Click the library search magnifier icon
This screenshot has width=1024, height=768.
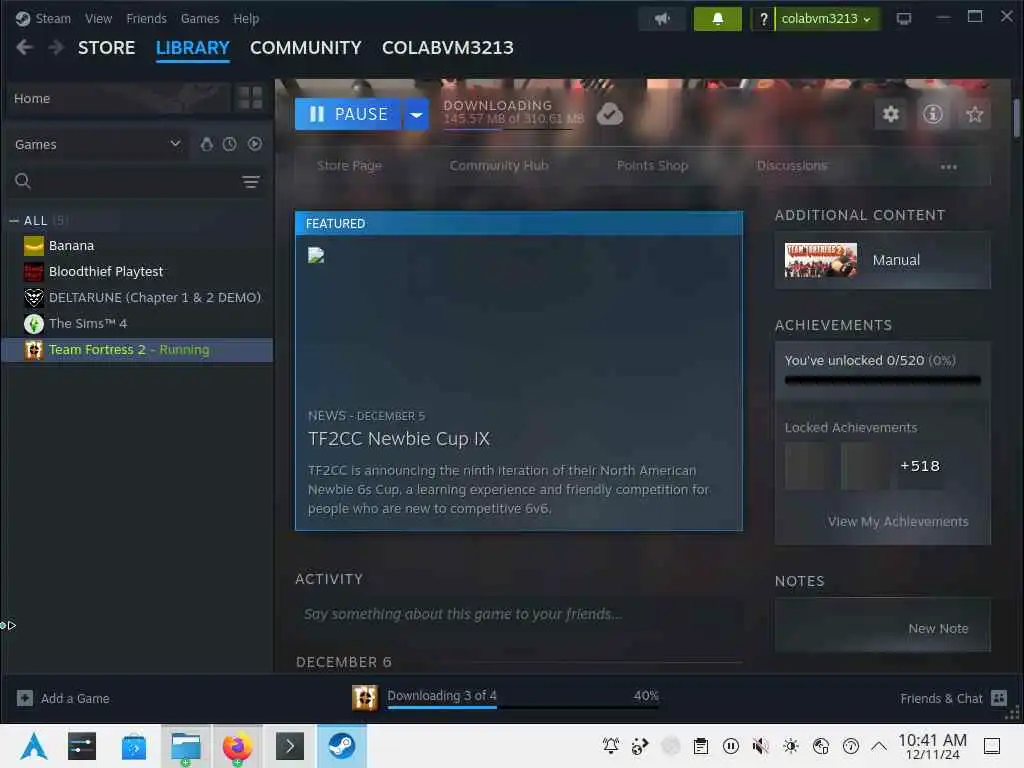23,181
